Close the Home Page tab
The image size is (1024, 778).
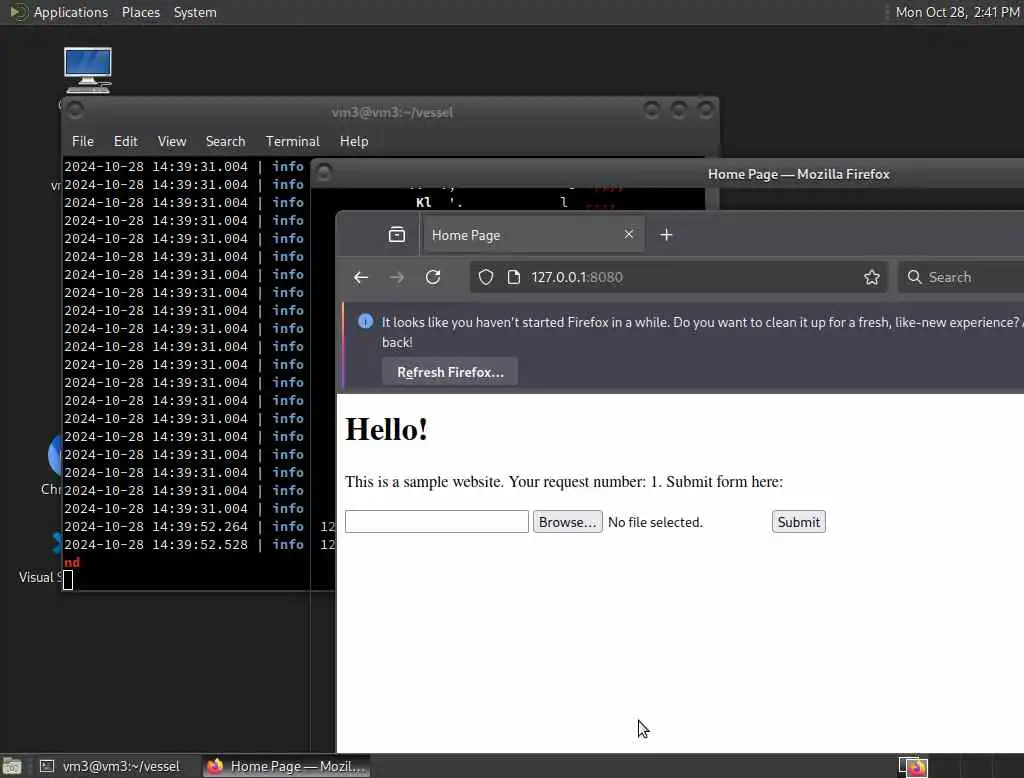pyautogui.click(x=629, y=234)
